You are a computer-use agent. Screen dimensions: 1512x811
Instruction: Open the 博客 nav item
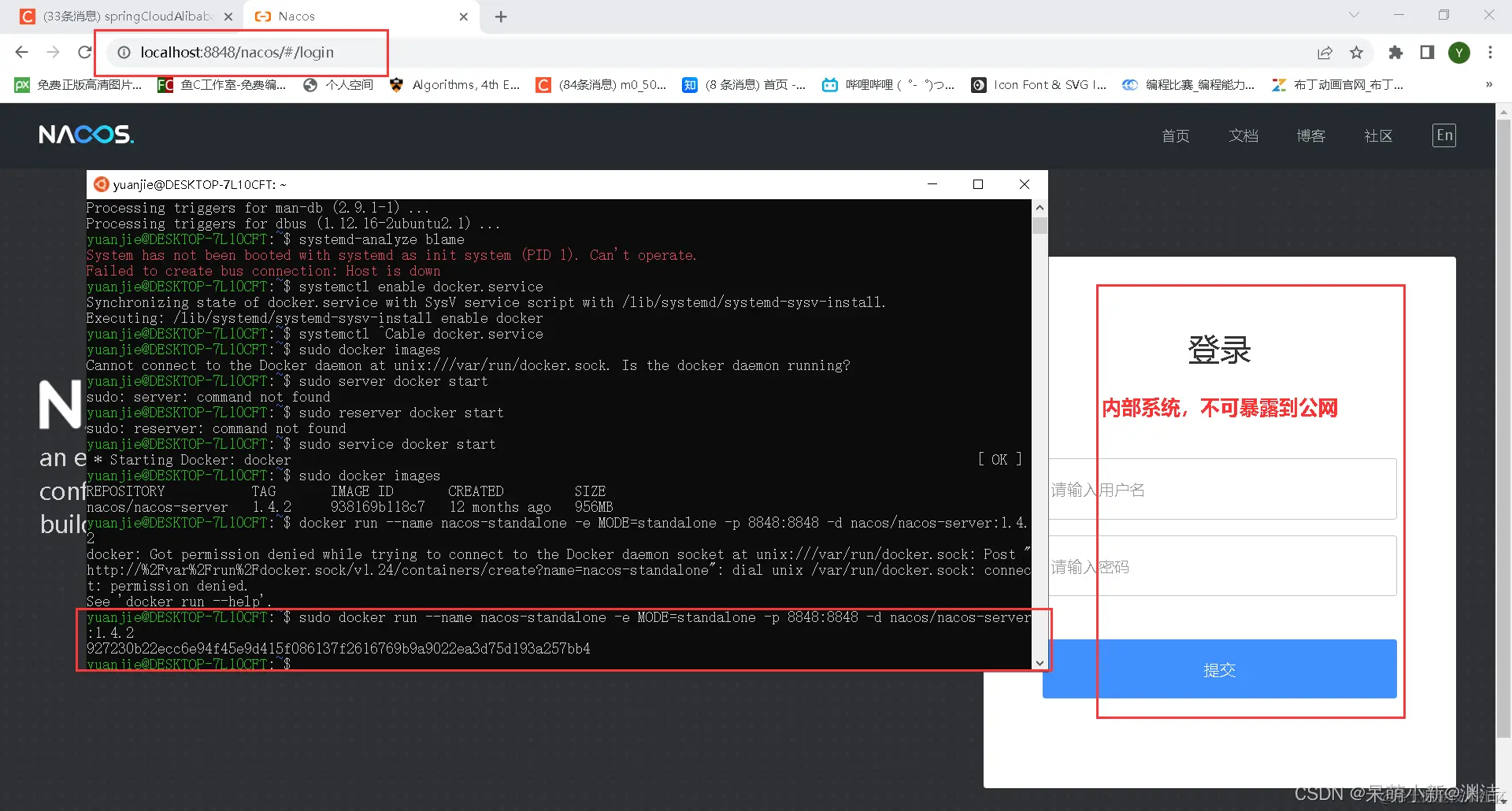coord(1310,136)
